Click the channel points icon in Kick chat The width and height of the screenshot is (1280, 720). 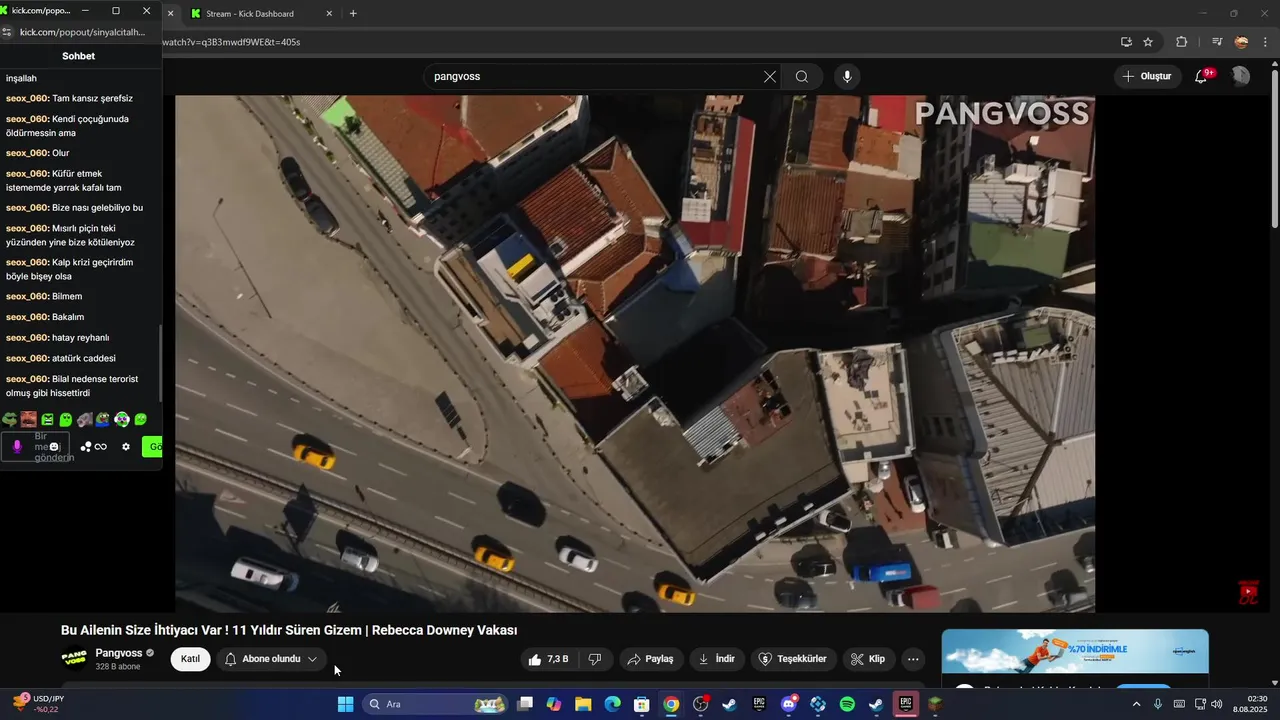pos(94,447)
